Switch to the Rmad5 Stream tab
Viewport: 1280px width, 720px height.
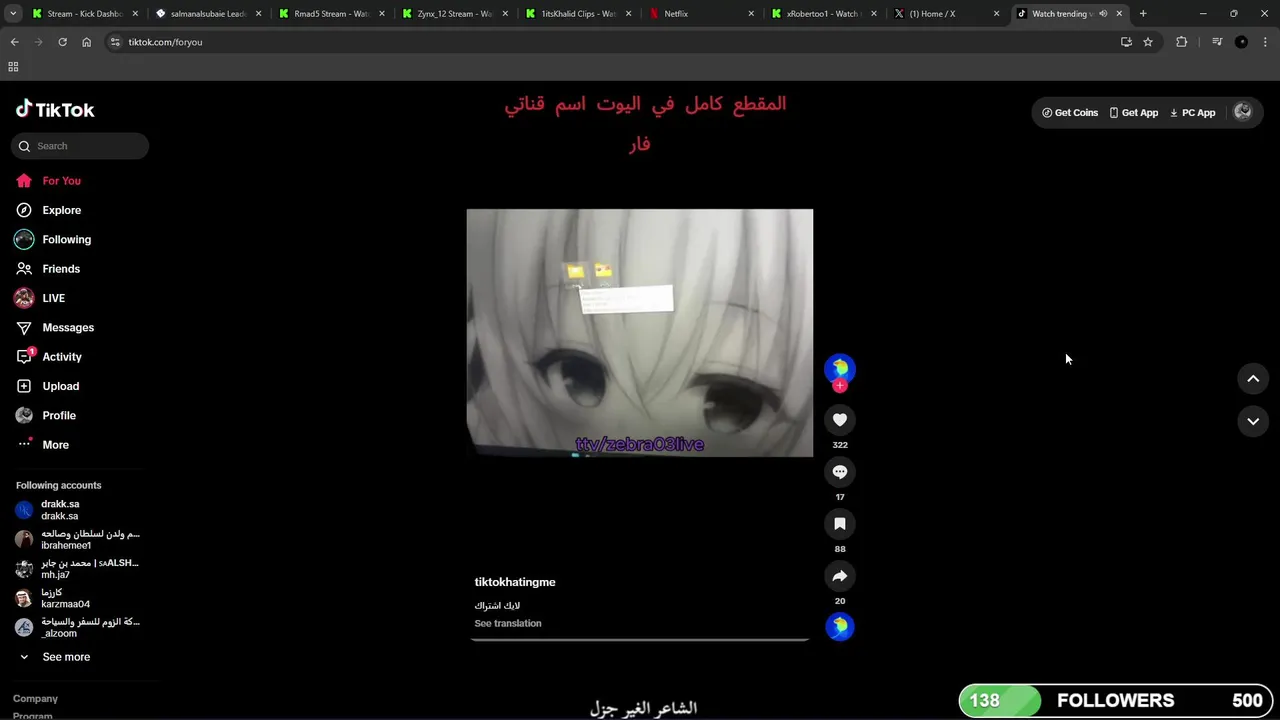(x=332, y=14)
